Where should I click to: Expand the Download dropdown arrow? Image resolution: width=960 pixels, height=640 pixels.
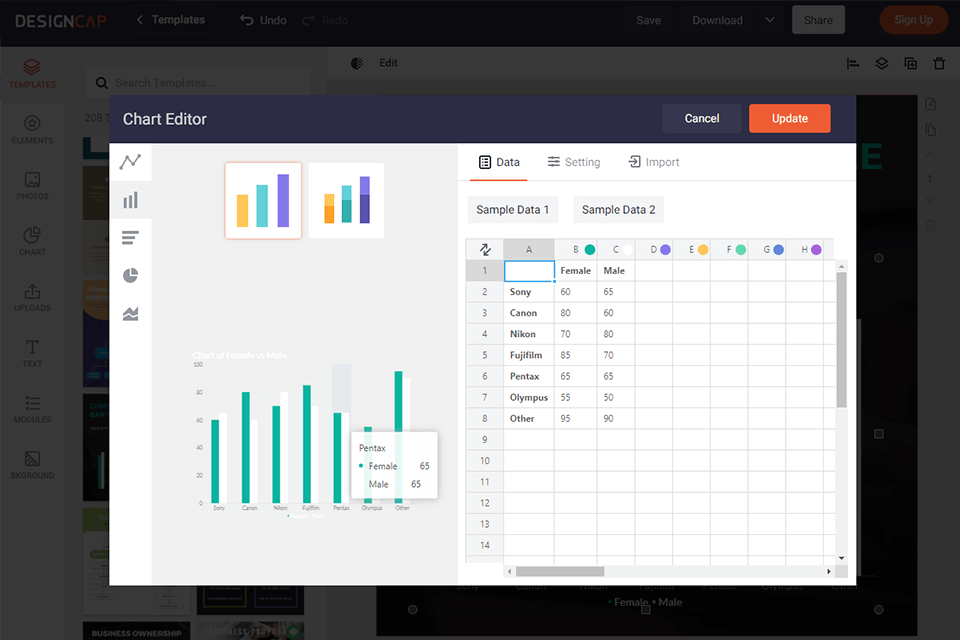pyautogui.click(x=770, y=20)
